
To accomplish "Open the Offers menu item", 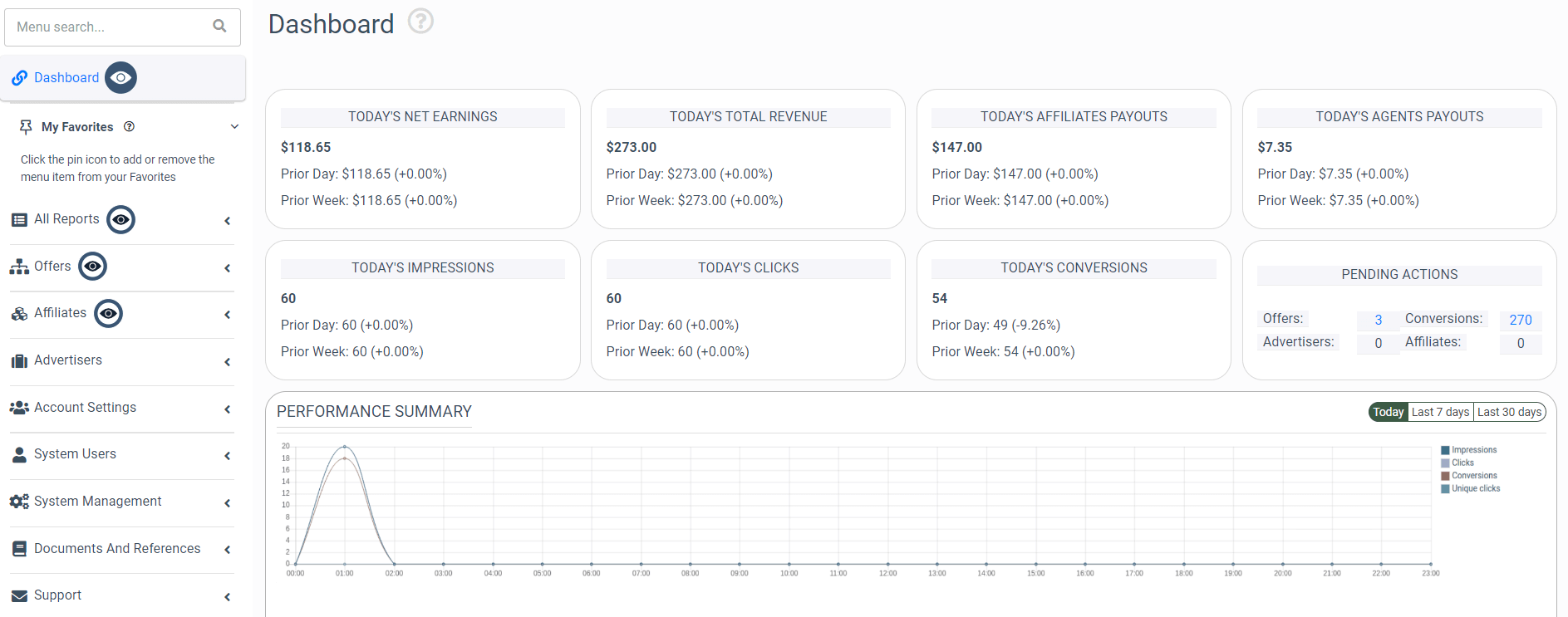I will (x=52, y=267).
